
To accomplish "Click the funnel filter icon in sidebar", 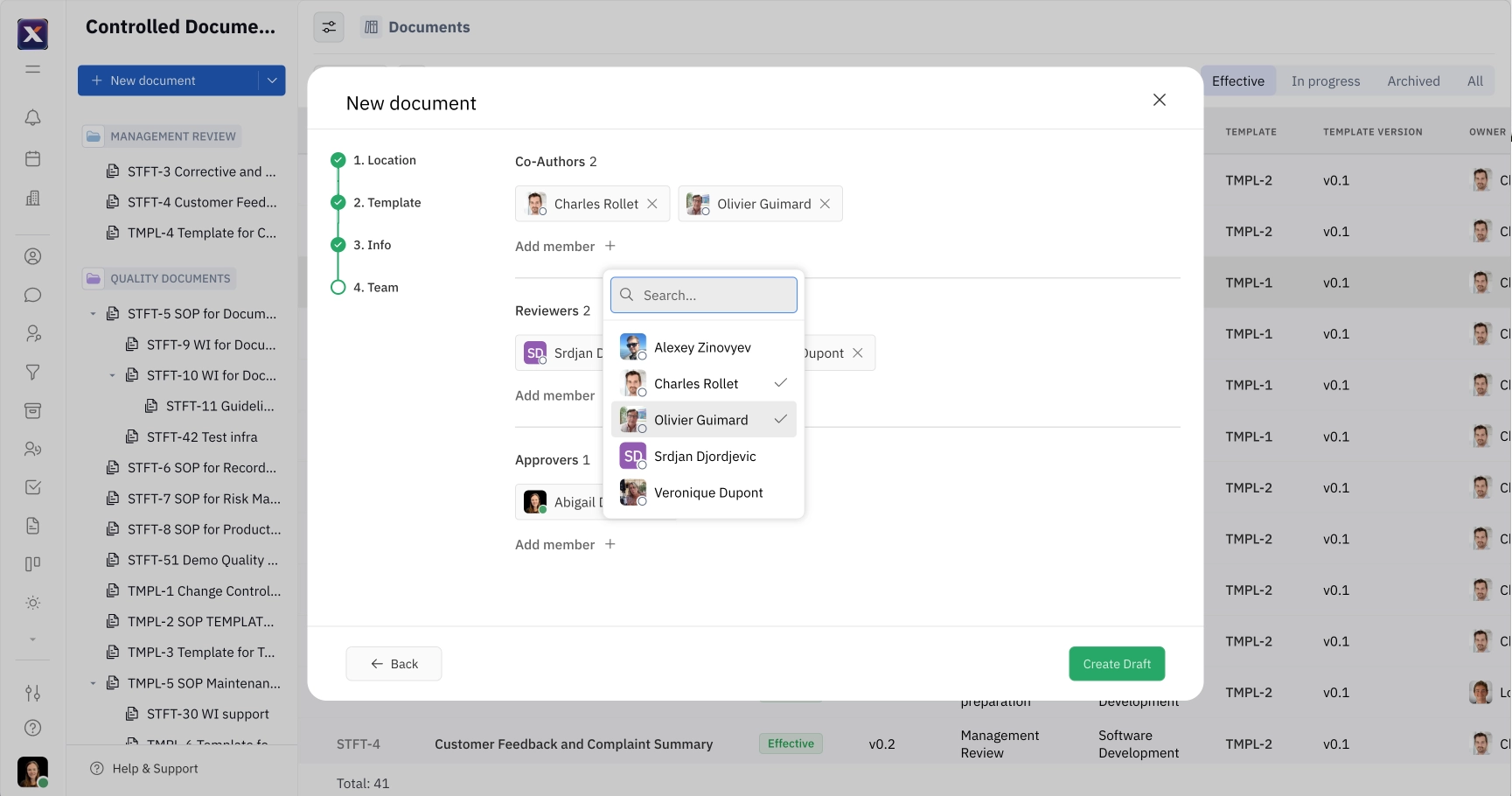I will pyautogui.click(x=32, y=372).
